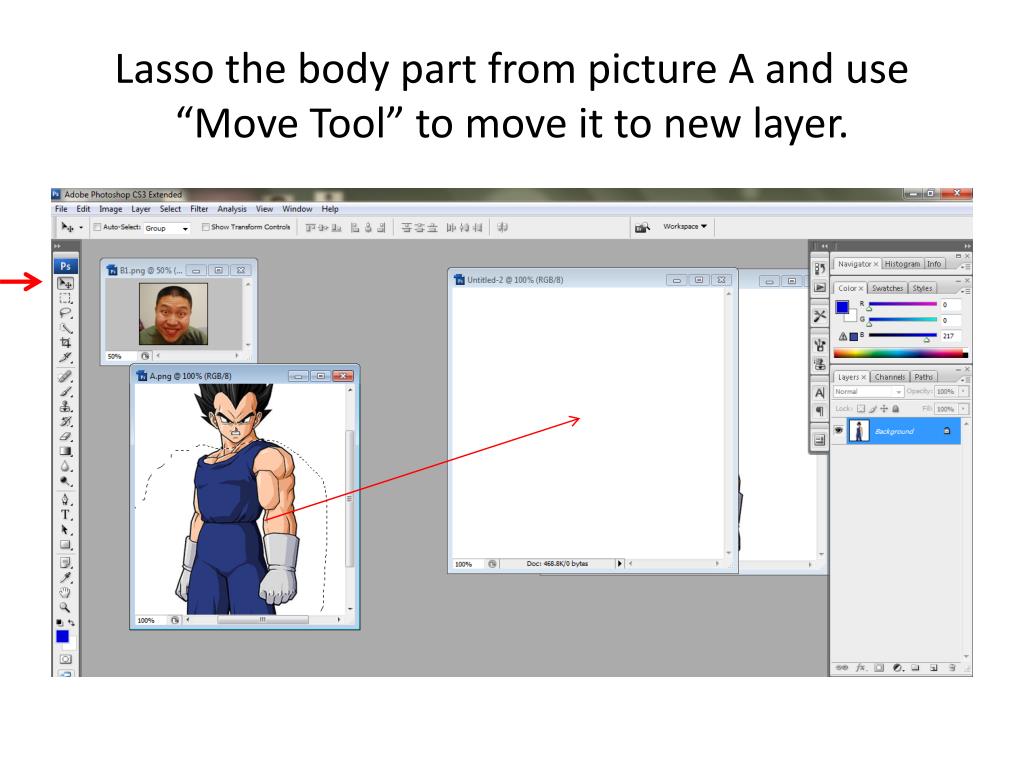
Task: Switch to the Swatches tab
Action: point(888,288)
